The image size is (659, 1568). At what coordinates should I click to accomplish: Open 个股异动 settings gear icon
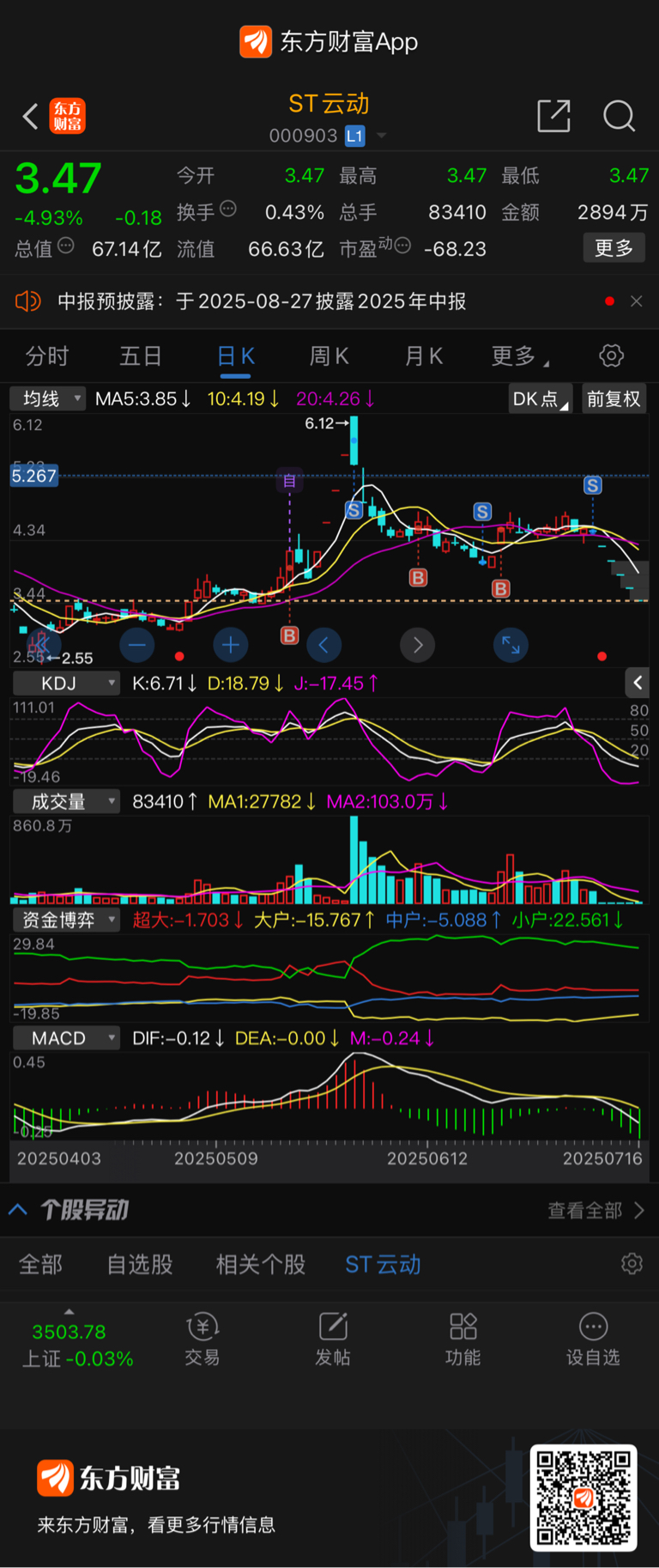pyautogui.click(x=632, y=1264)
